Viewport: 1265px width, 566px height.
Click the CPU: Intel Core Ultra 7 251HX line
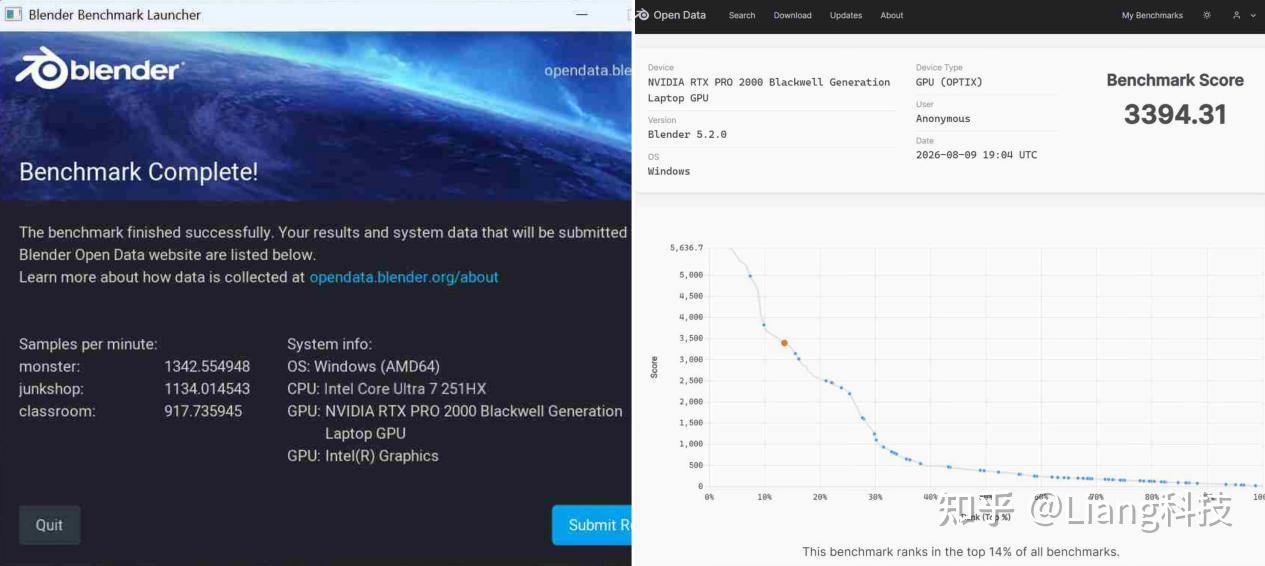[x=387, y=389]
